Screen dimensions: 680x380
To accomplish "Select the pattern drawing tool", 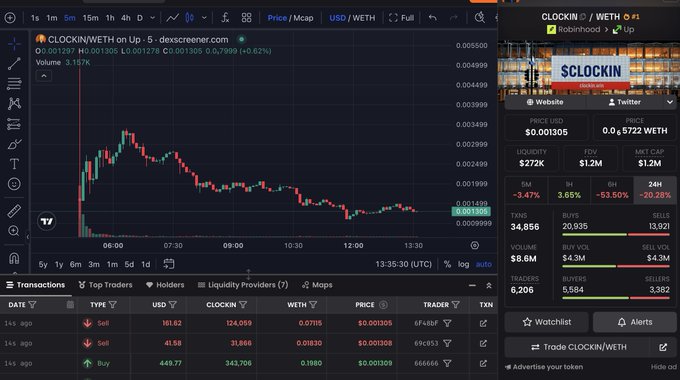I will point(14,103).
